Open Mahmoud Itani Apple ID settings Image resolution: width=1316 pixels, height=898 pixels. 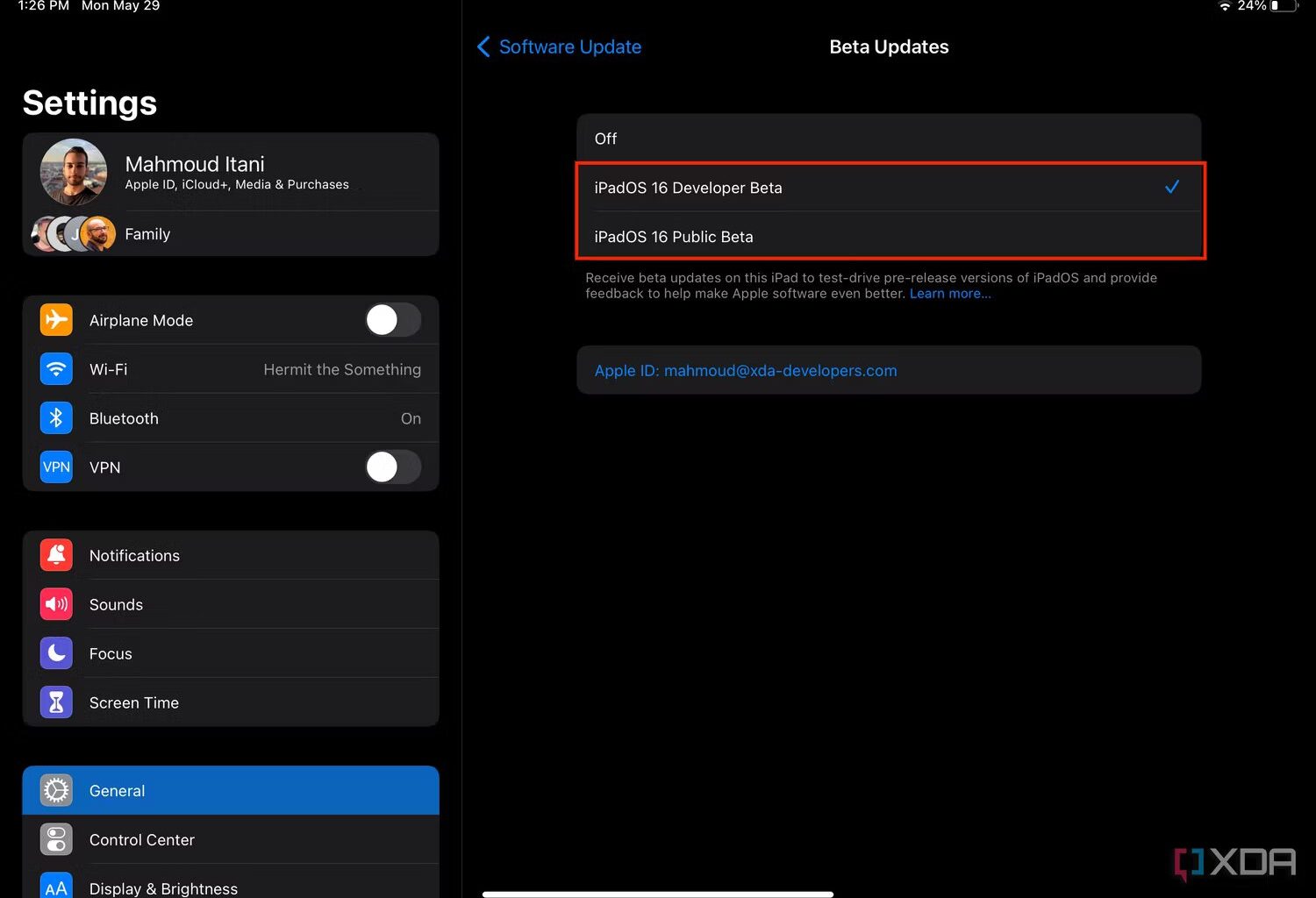pos(231,172)
